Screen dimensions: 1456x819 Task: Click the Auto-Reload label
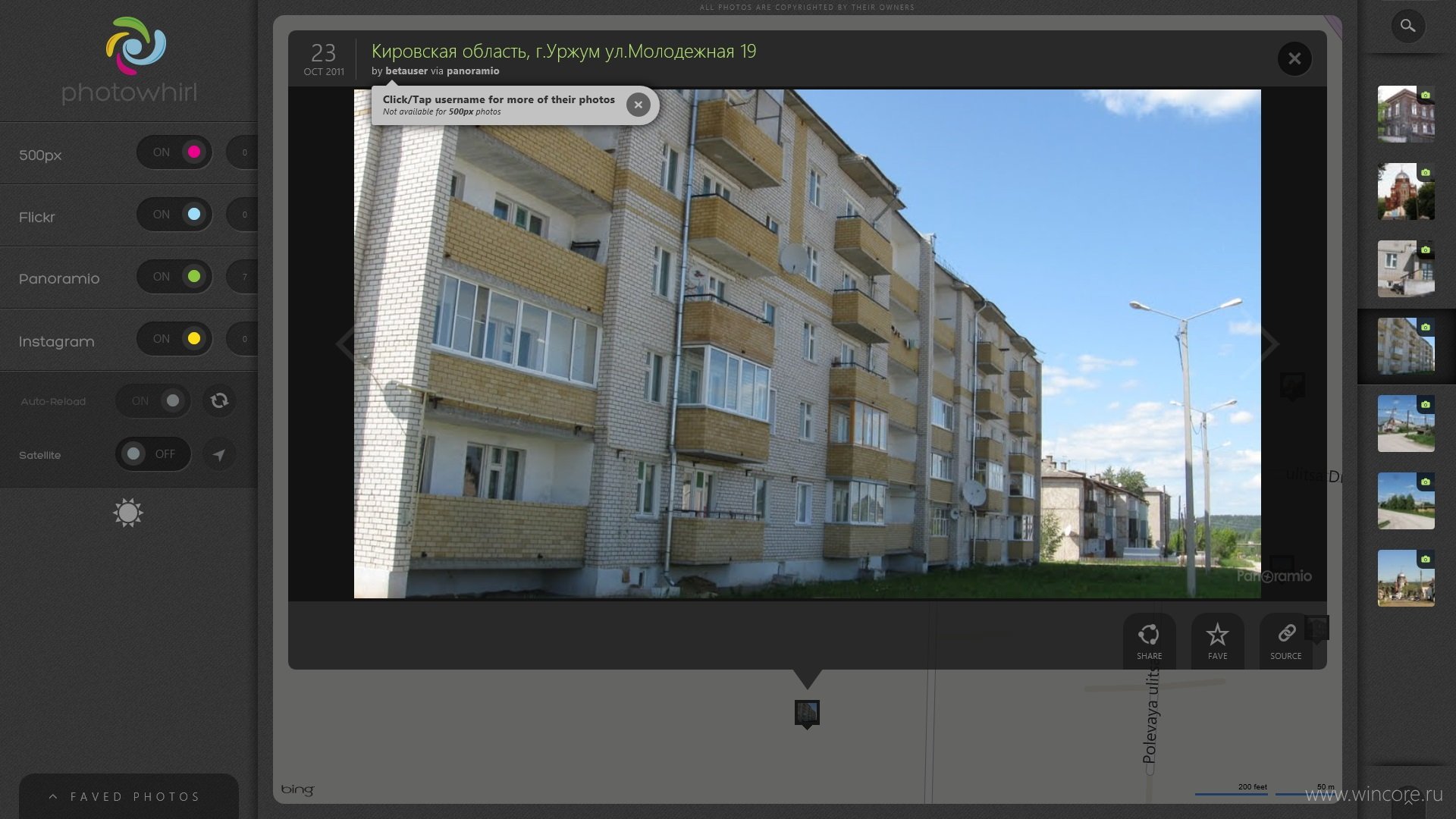coord(53,401)
